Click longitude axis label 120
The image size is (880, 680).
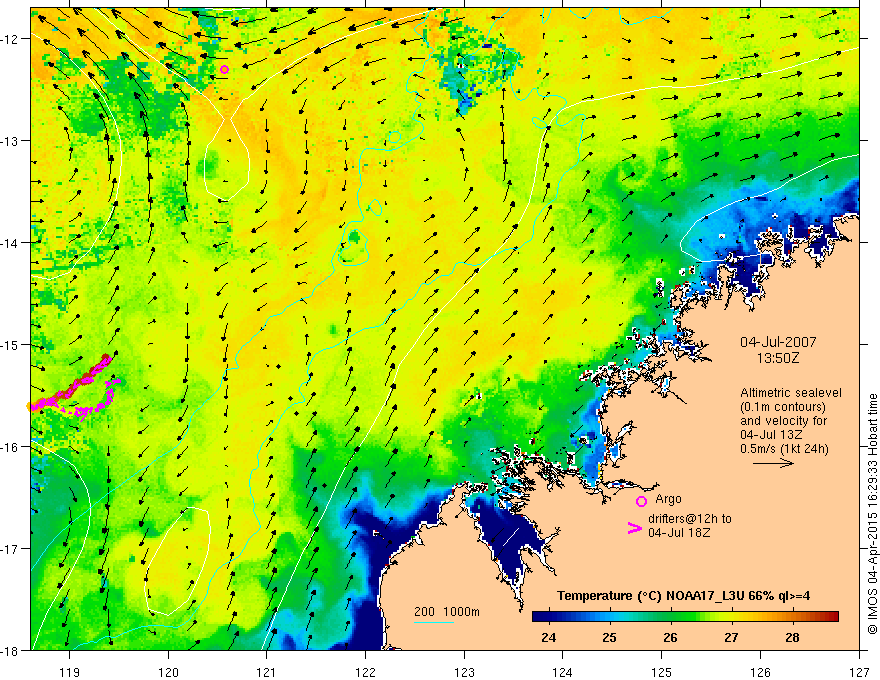pyautogui.click(x=168, y=672)
